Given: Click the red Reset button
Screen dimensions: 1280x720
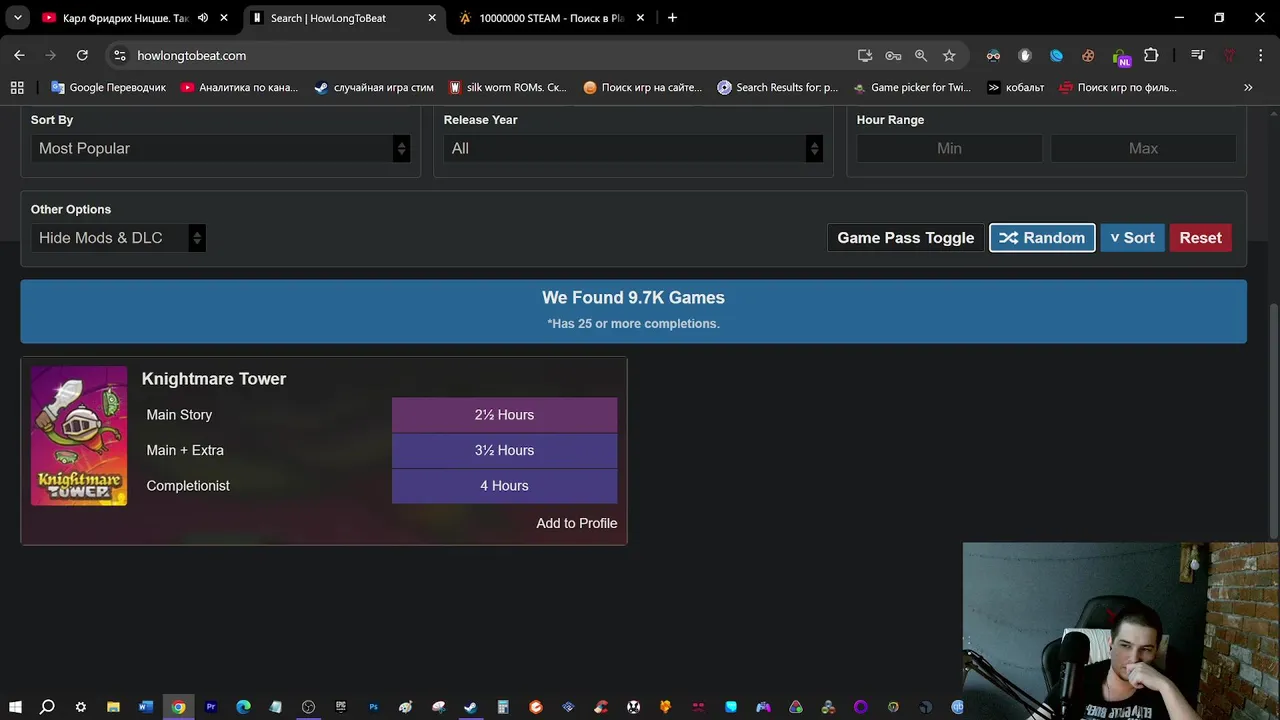Looking at the screenshot, I should coord(1200,238).
